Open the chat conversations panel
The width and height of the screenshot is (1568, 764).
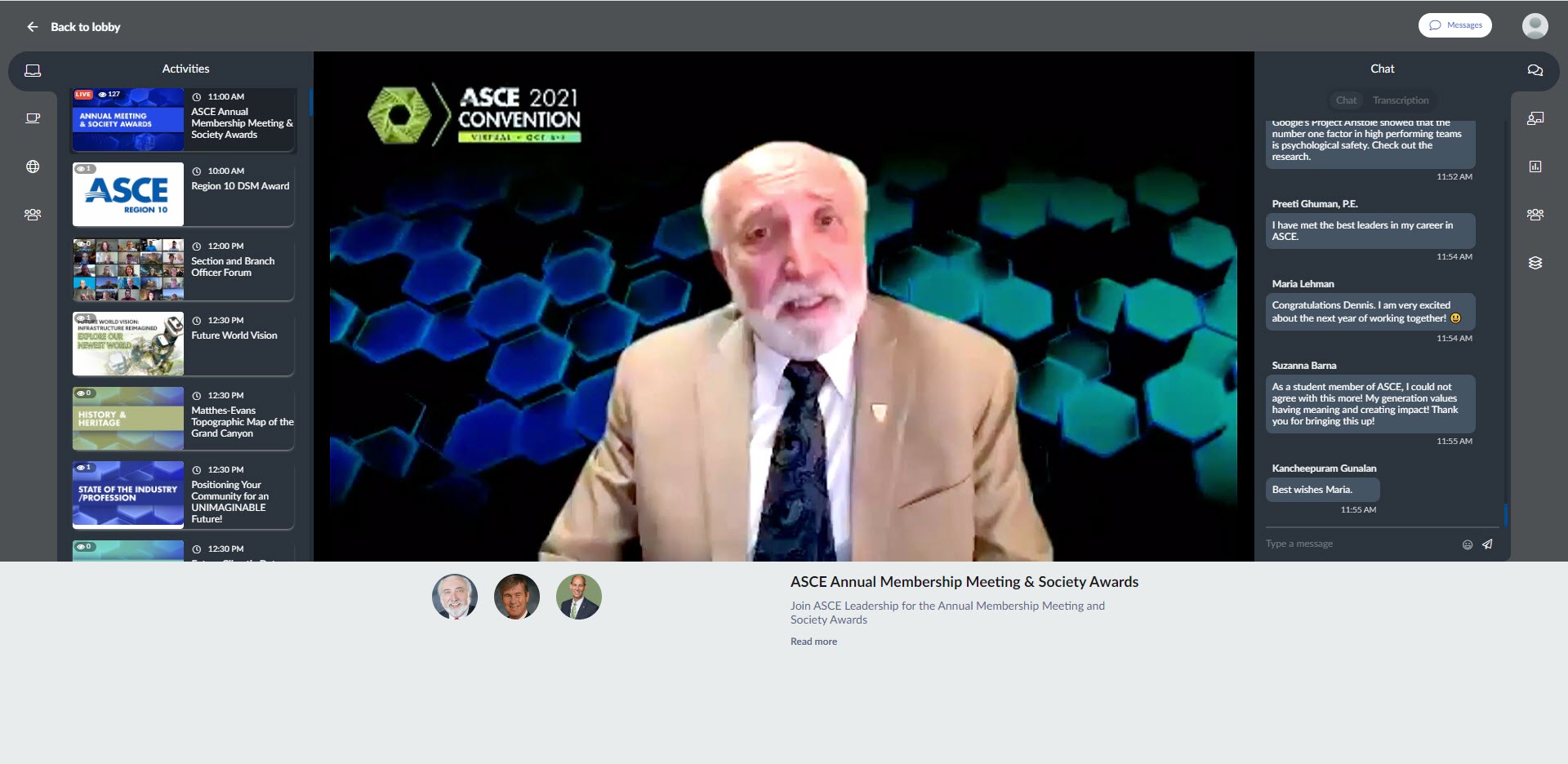(1536, 70)
